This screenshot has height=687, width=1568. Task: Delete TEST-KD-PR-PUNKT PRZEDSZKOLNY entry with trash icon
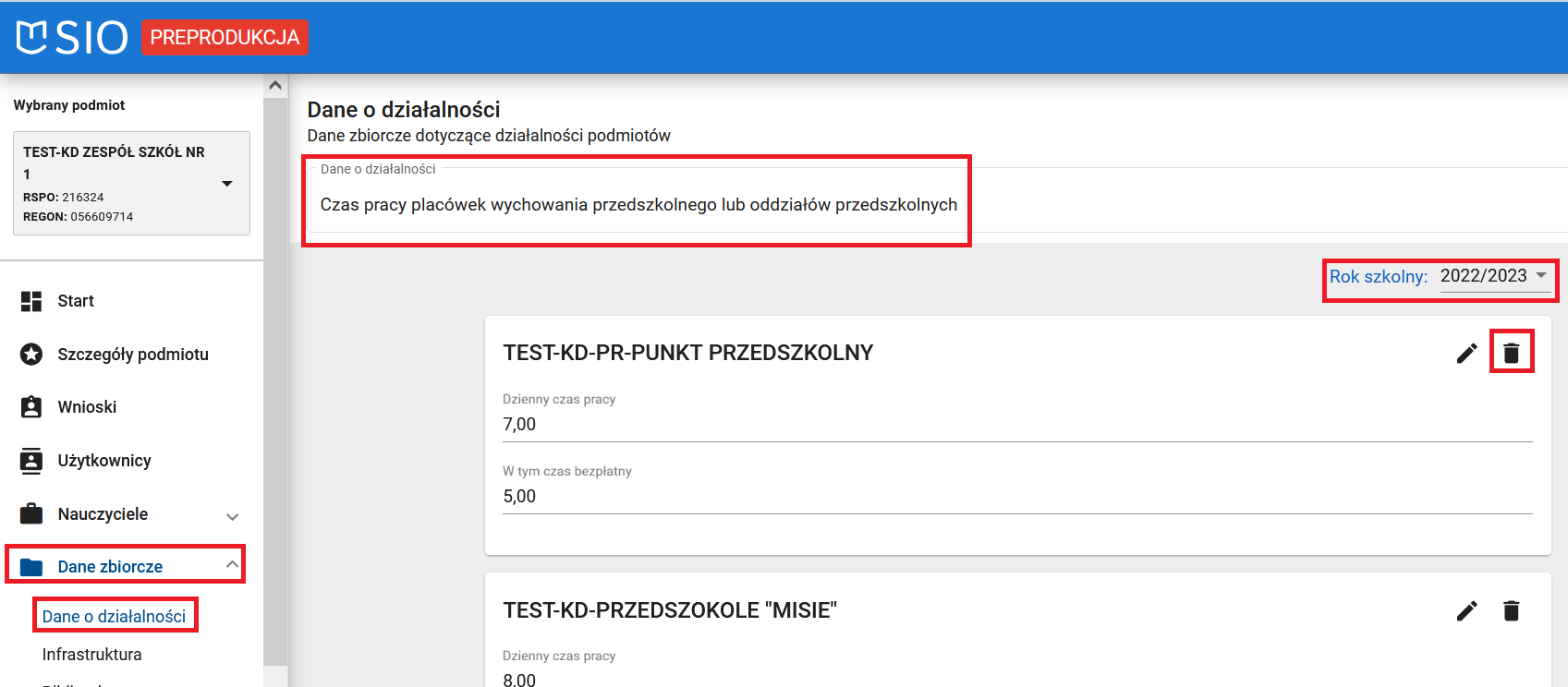1511,353
